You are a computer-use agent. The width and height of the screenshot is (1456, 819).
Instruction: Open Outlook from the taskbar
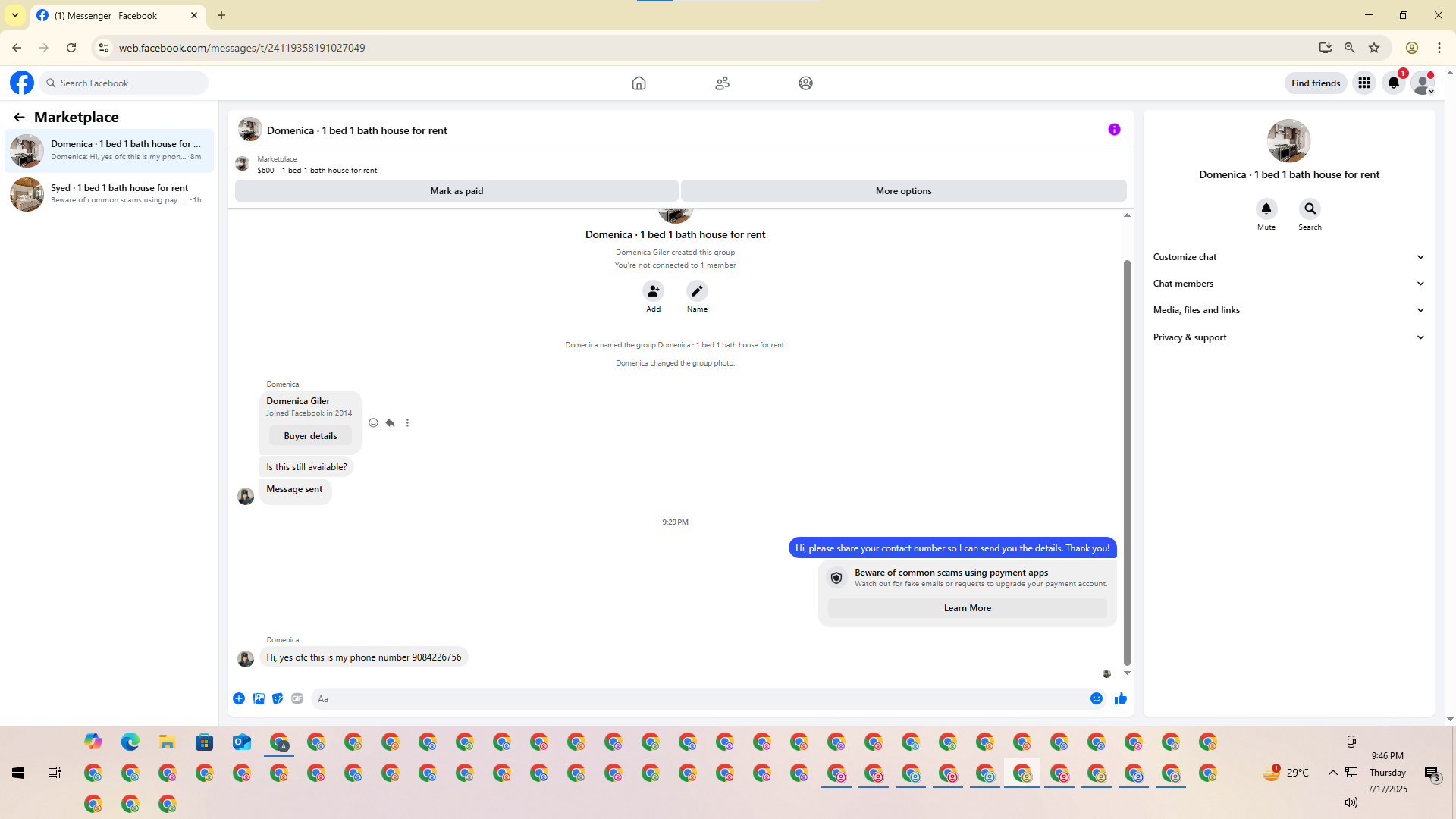click(242, 742)
